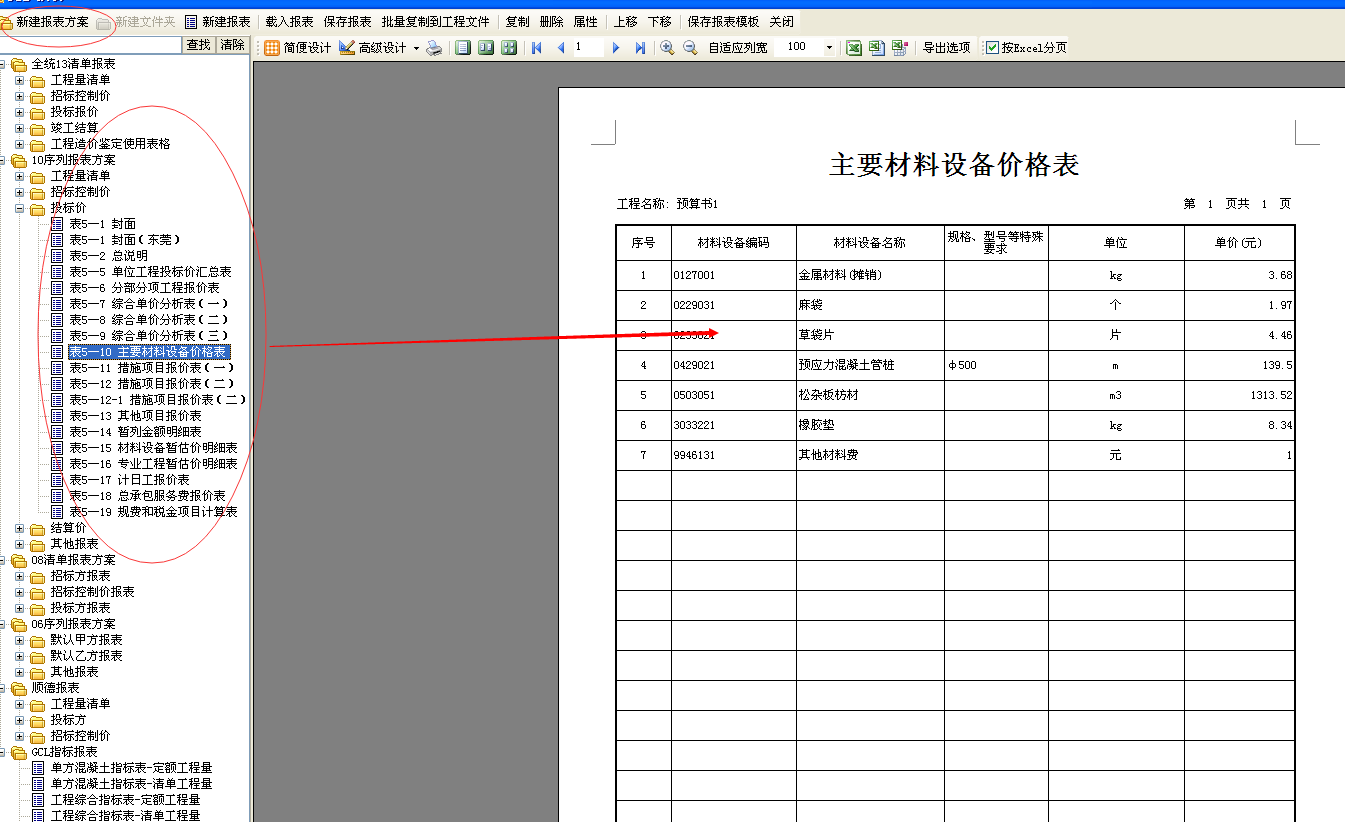Go to previous page arrow

click(561, 47)
